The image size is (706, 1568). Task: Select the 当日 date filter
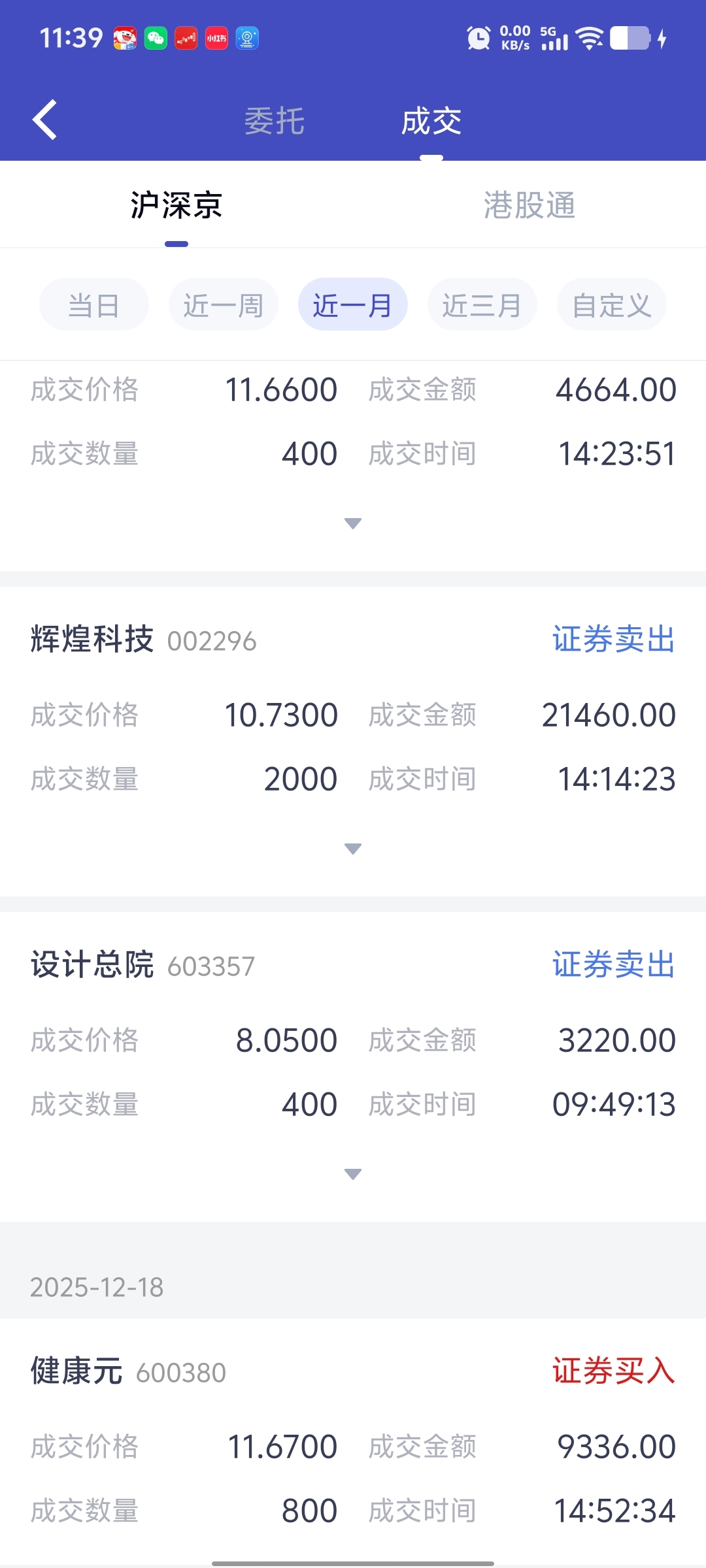(94, 305)
